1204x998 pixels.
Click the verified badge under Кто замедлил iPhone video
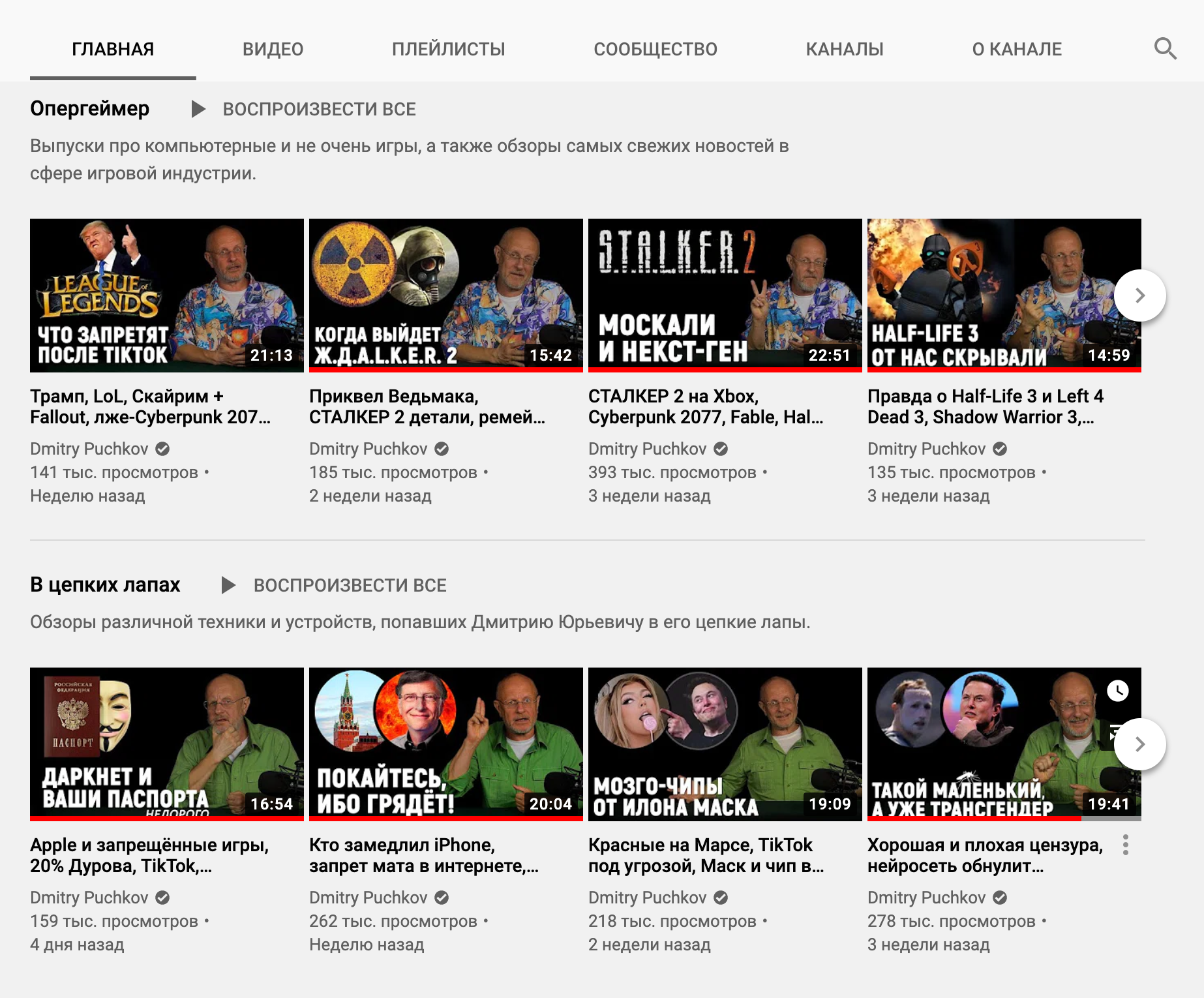click(442, 898)
